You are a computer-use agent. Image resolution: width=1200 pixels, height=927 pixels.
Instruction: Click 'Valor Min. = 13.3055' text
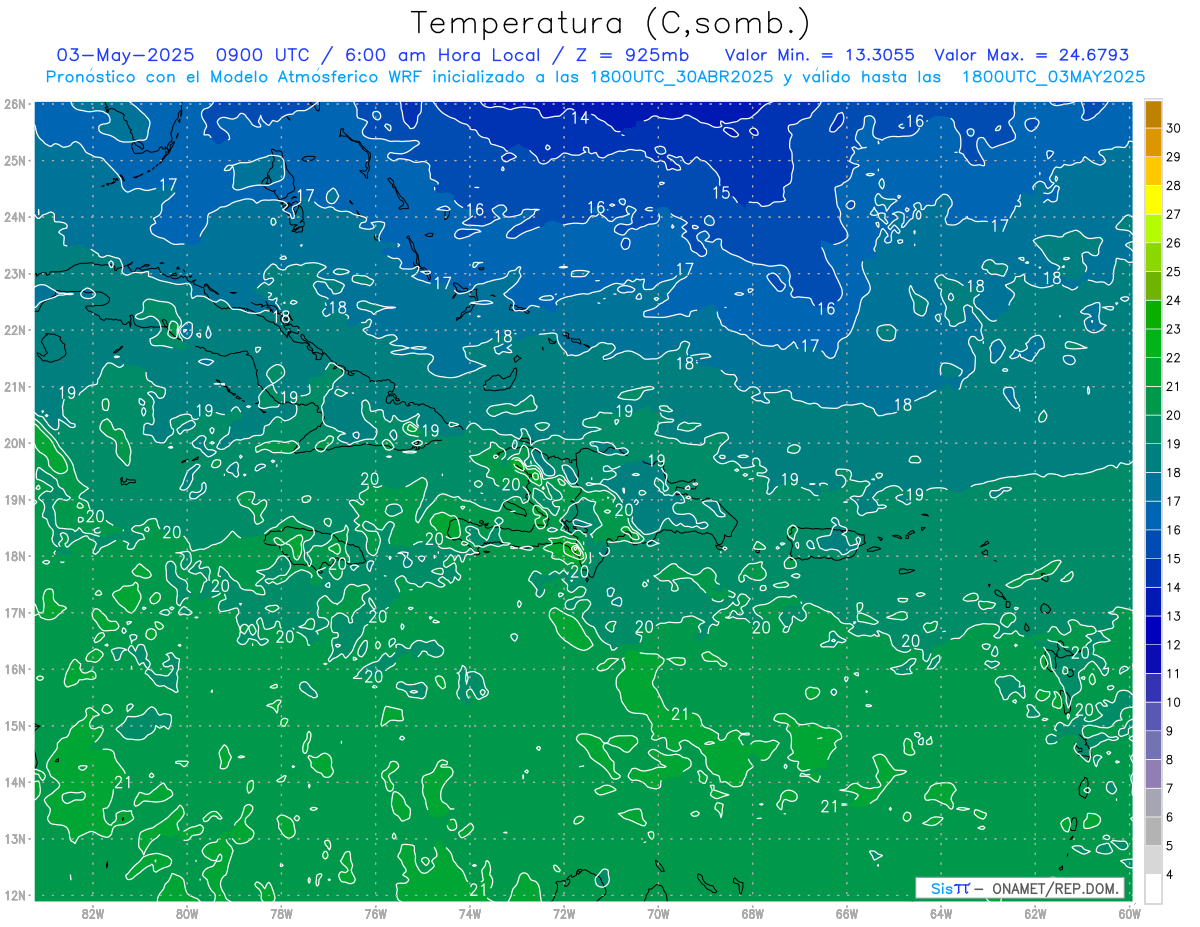[819, 55]
